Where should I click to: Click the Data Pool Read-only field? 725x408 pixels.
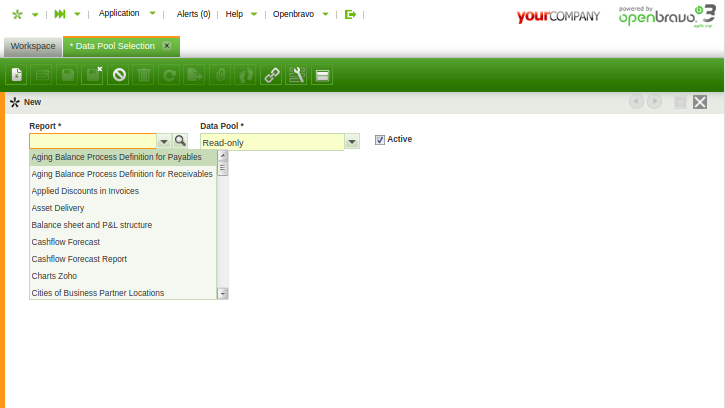point(272,142)
